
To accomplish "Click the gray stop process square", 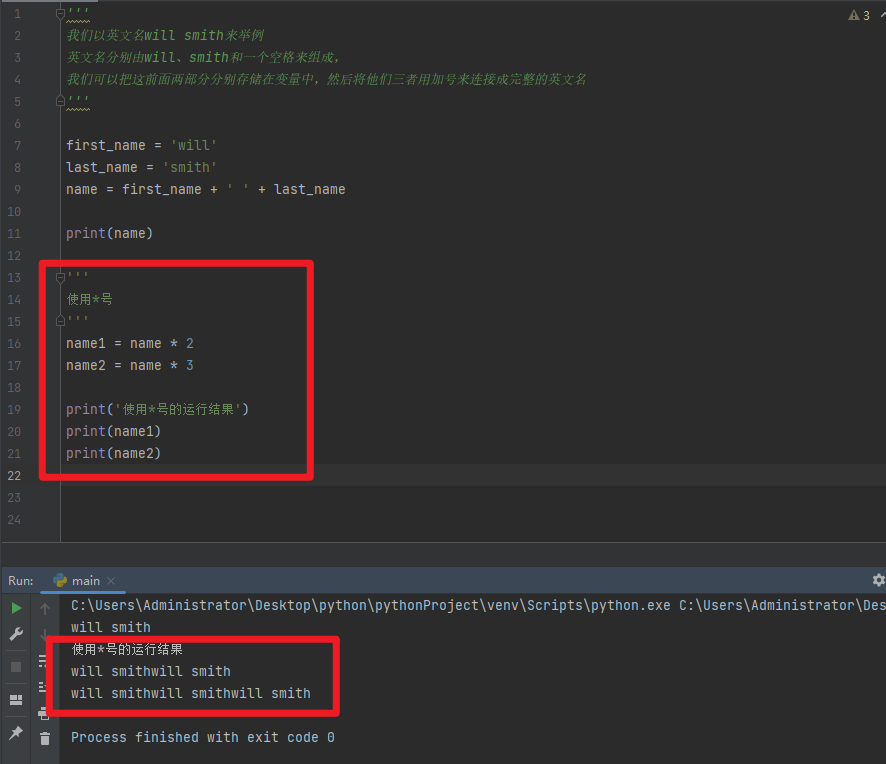I will (16, 667).
